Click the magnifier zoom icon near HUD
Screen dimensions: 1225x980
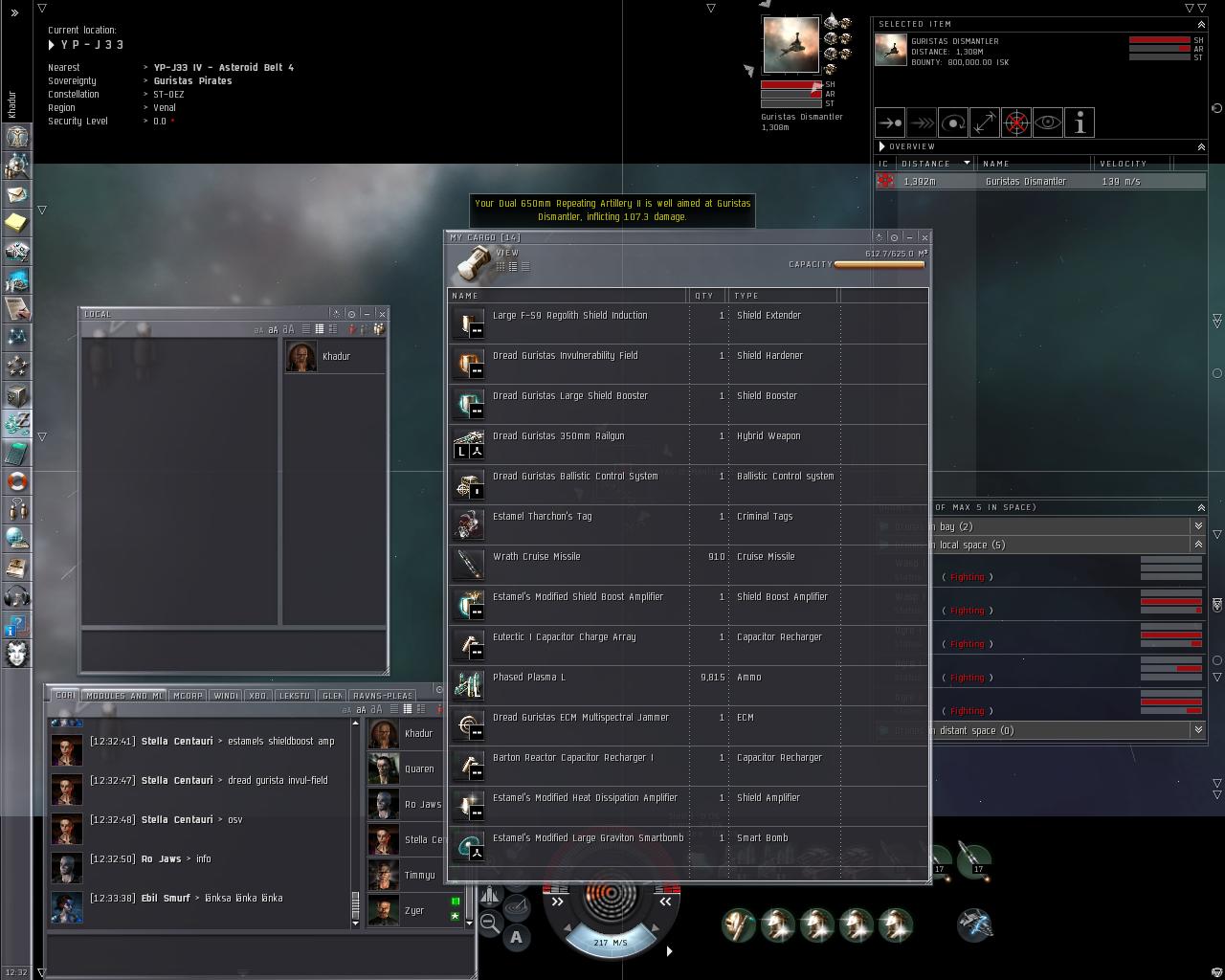[x=490, y=923]
